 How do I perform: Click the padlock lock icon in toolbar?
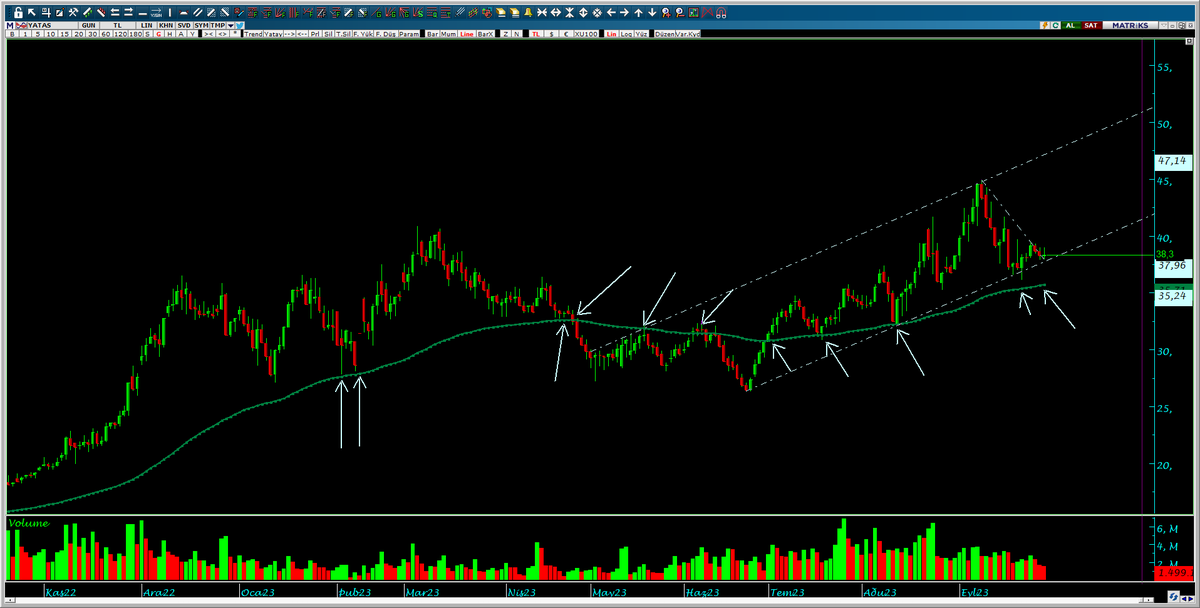click(18, 13)
